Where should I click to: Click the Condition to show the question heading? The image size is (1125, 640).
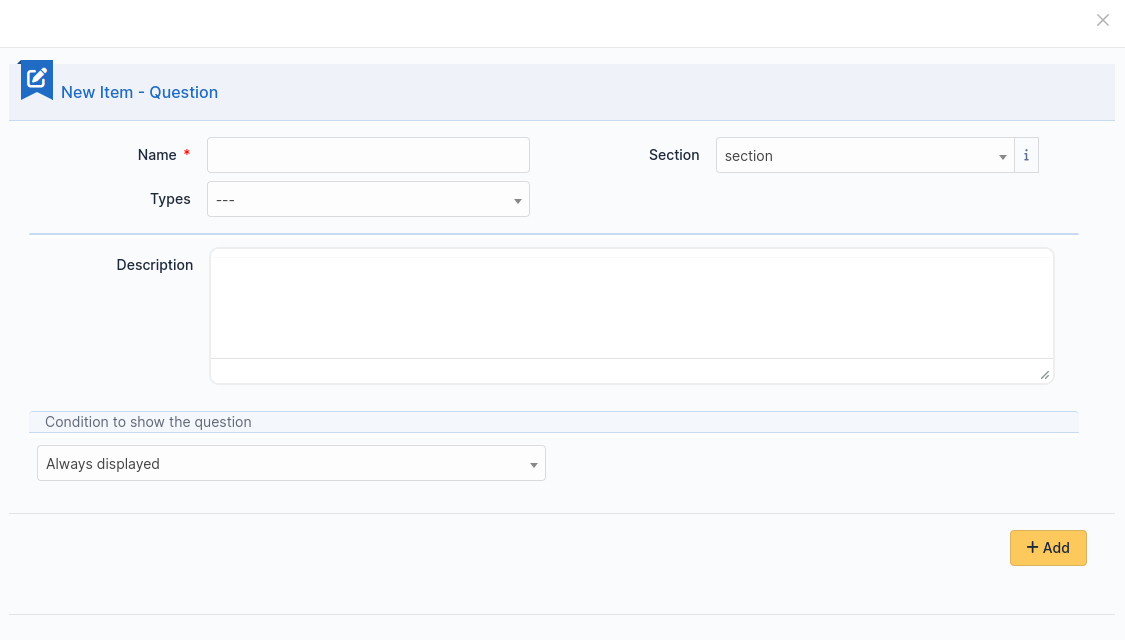click(148, 422)
